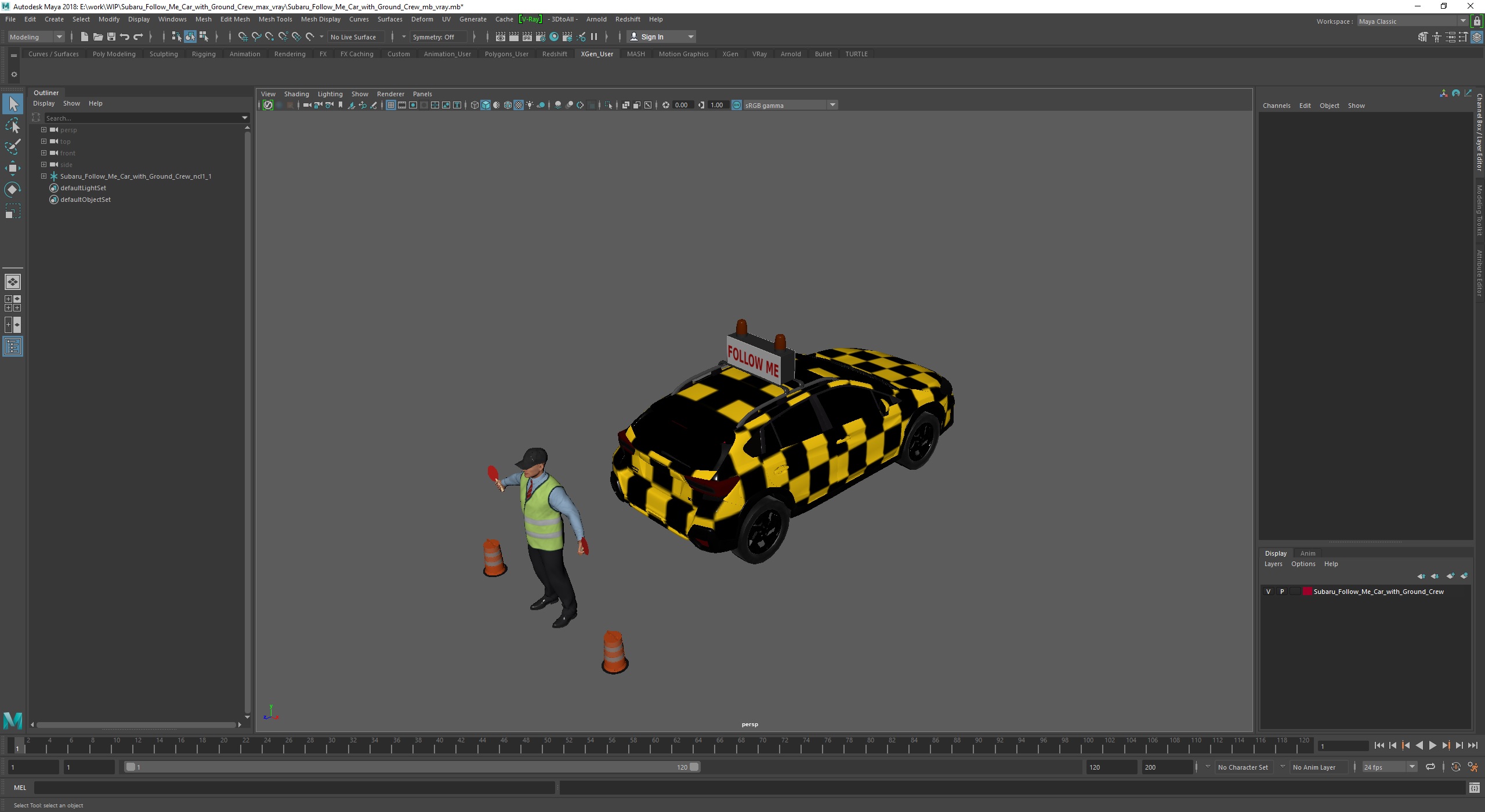Enable Snap to Curves magnet icon
The width and height of the screenshot is (1485, 812).
(256, 37)
